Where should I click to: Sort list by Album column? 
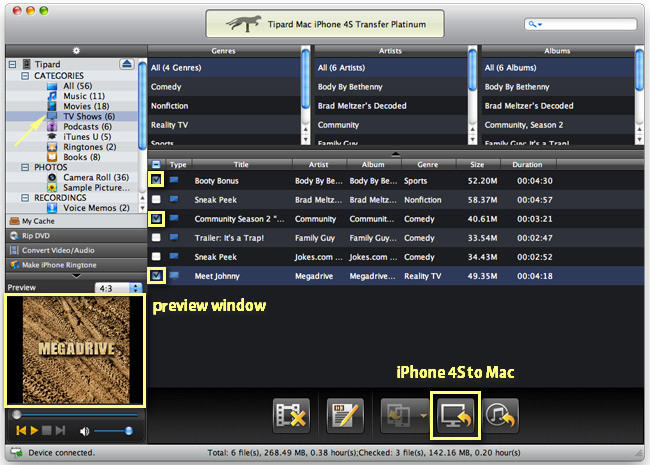point(374,165)
